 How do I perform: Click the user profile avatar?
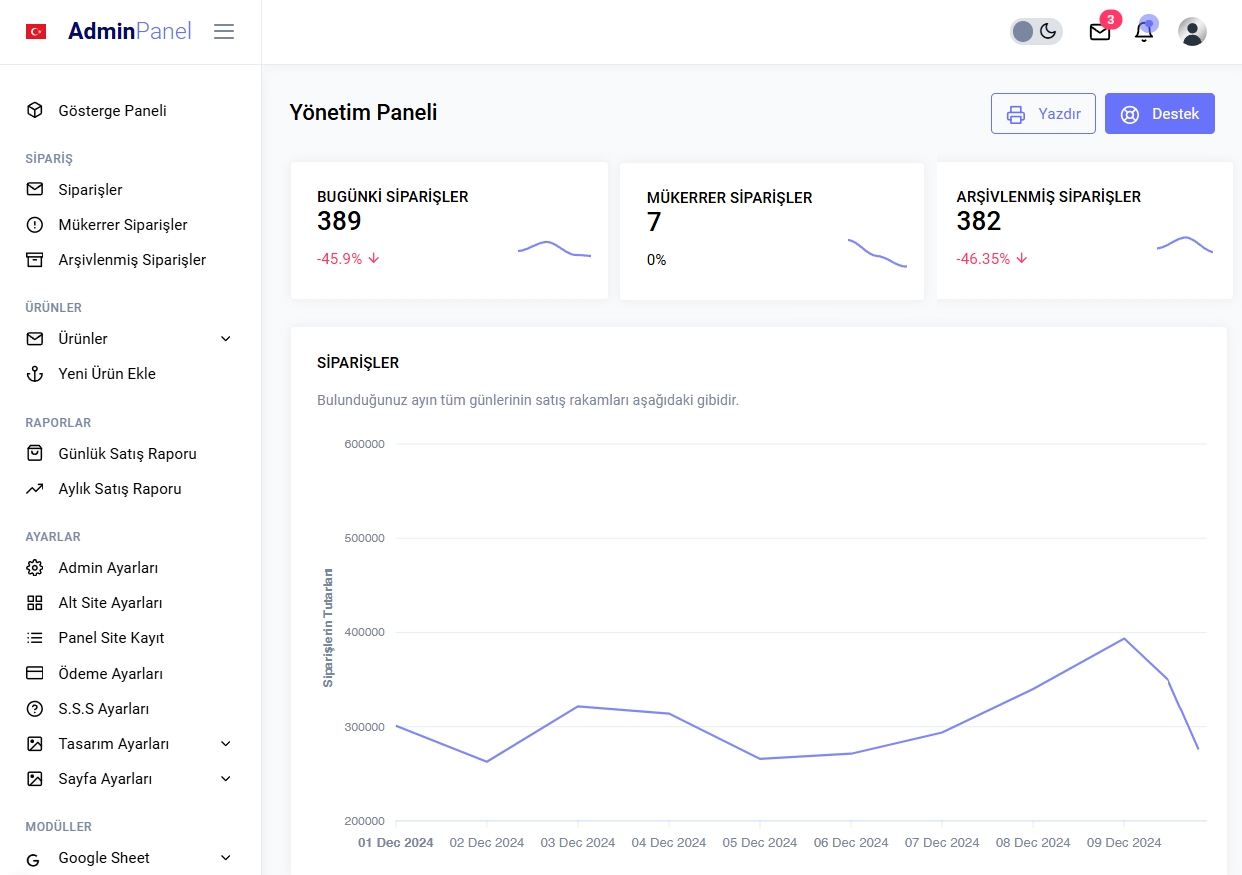(x=1192, y=32)
